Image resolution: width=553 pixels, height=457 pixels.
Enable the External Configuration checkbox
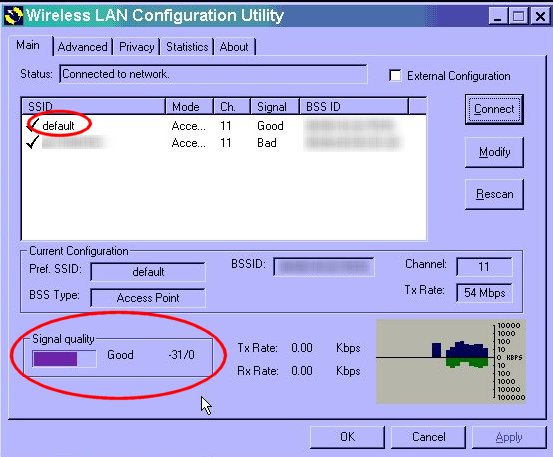[x=395, y=75]
